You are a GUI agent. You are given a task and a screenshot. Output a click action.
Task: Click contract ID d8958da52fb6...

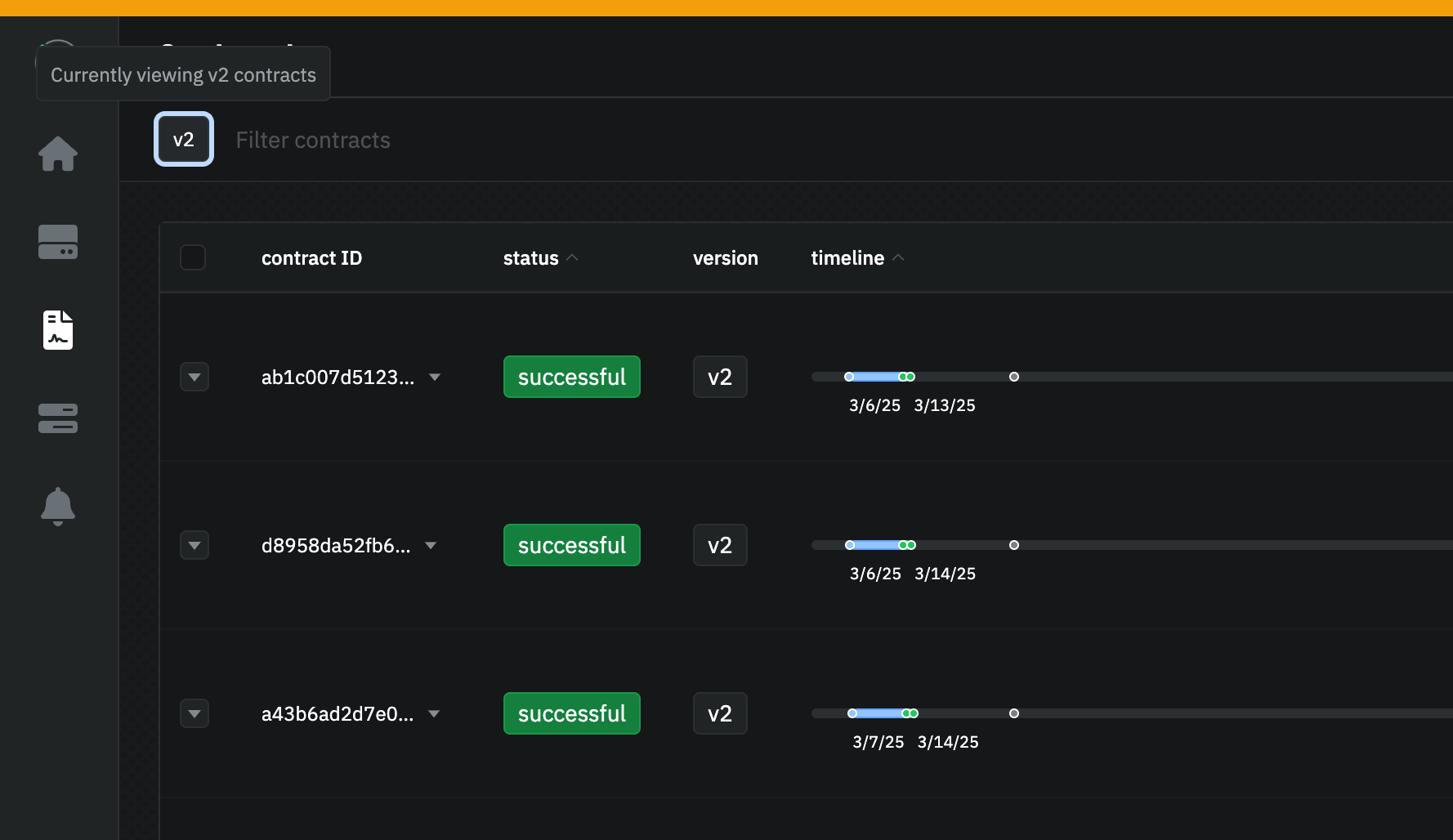click(x=336, y=546)
